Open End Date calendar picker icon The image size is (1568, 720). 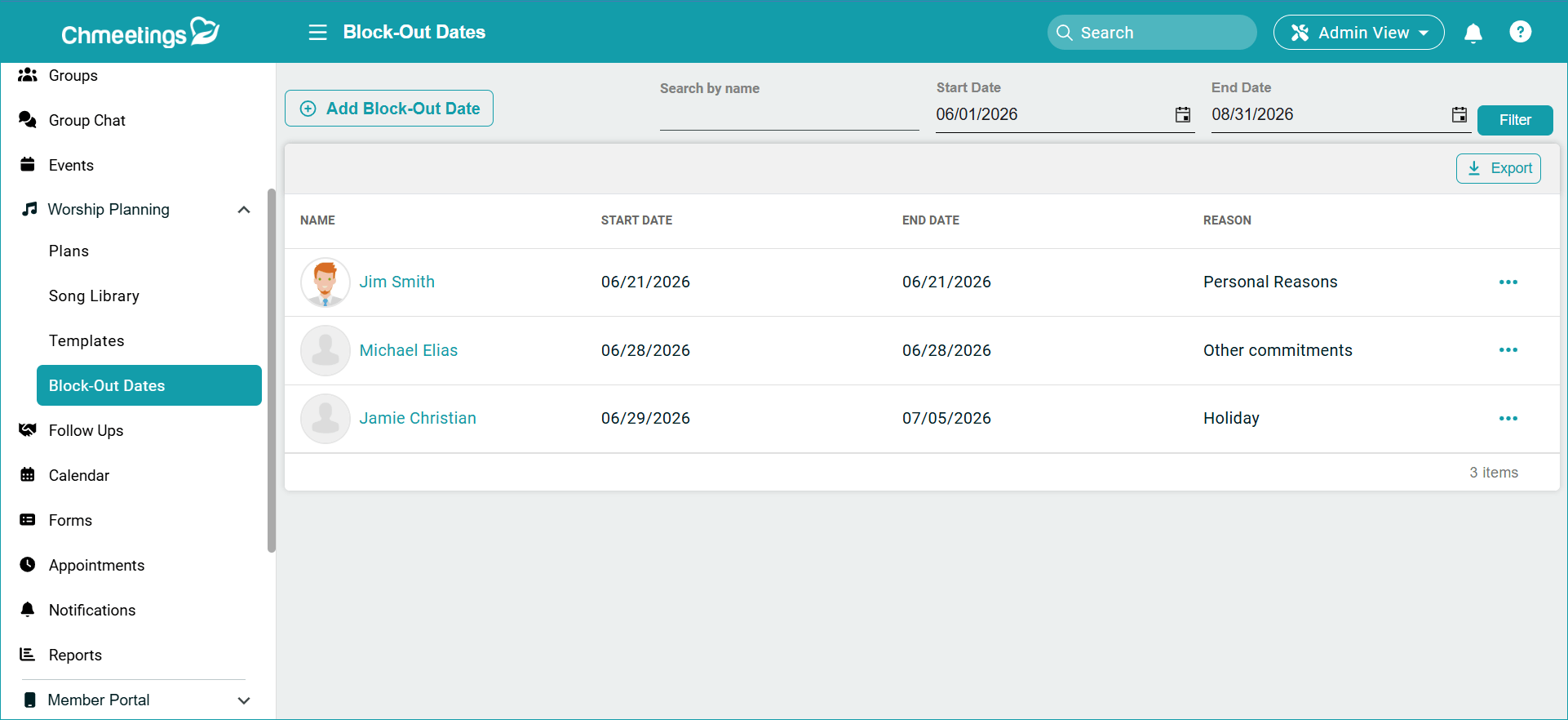1459,114
